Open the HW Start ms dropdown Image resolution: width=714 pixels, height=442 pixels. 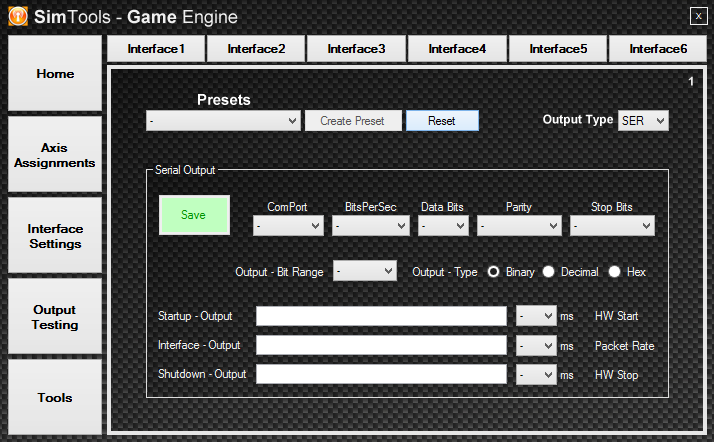coord(536,316)
